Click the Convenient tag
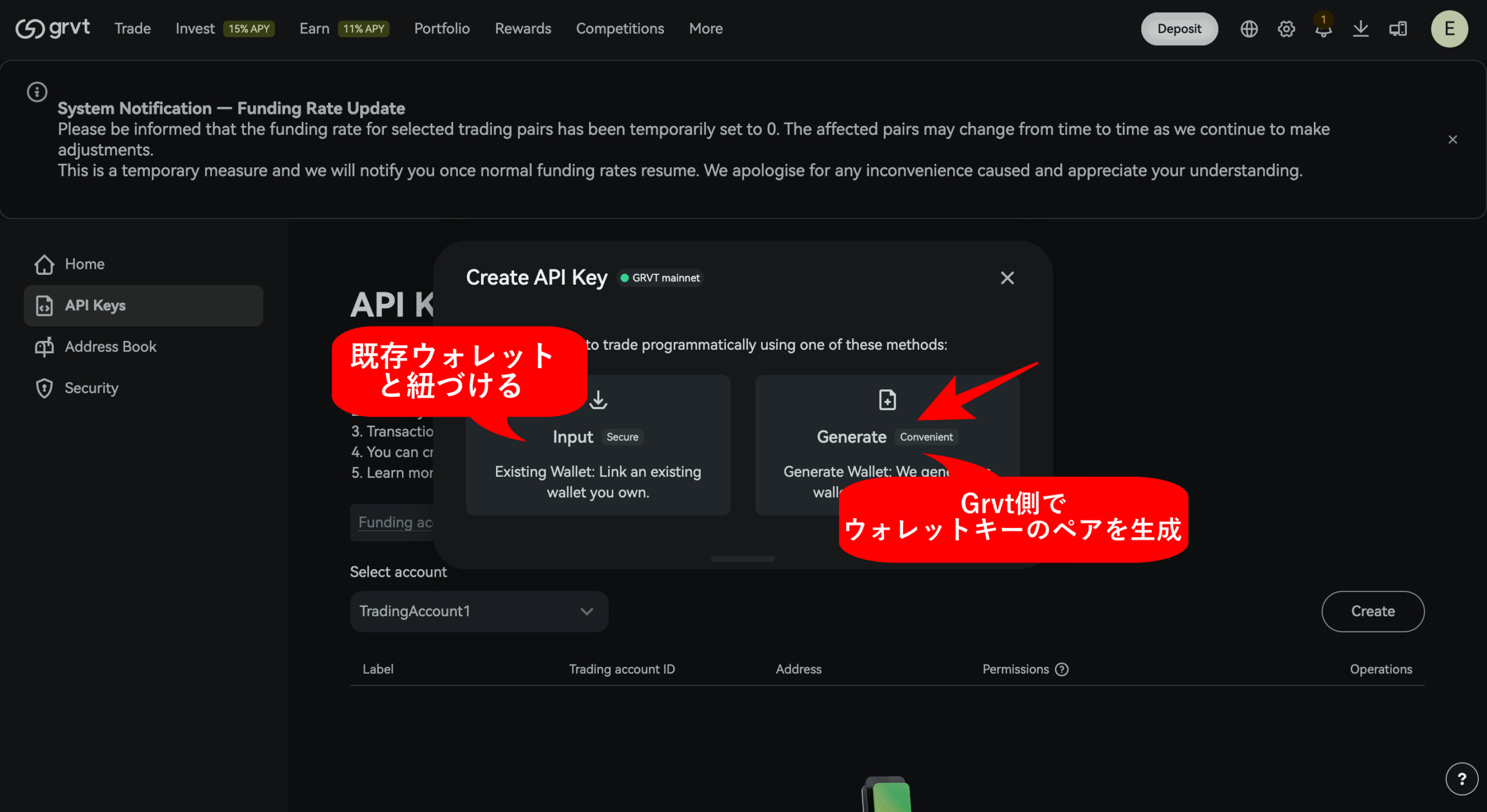The width and height of the screenshot is (1487, 812). pyautogui.click(x=926, y=437)
